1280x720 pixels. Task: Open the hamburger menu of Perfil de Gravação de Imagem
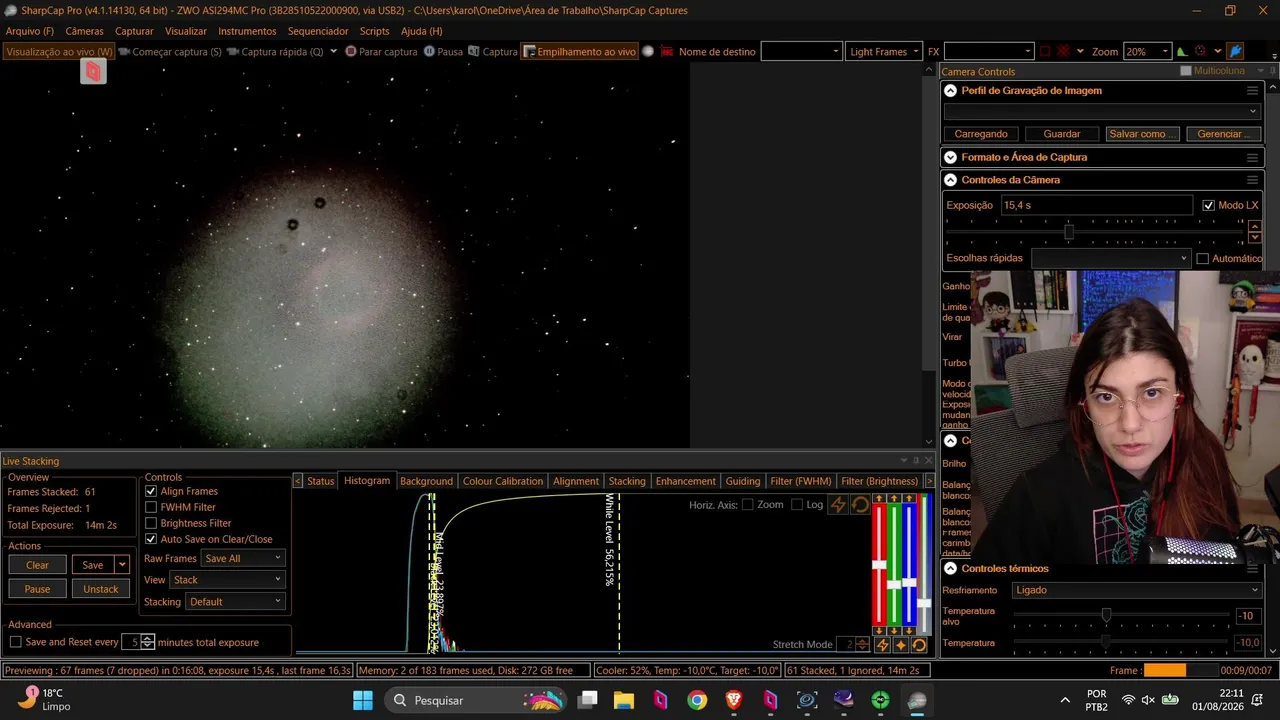[1252, 90]
